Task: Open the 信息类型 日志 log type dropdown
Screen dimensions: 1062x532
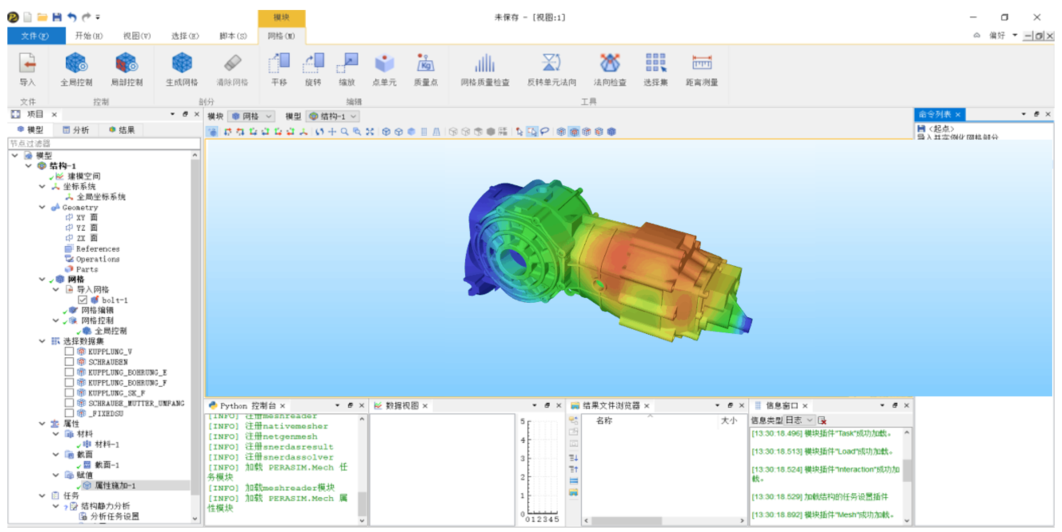Action: click(x=799, y=421)
